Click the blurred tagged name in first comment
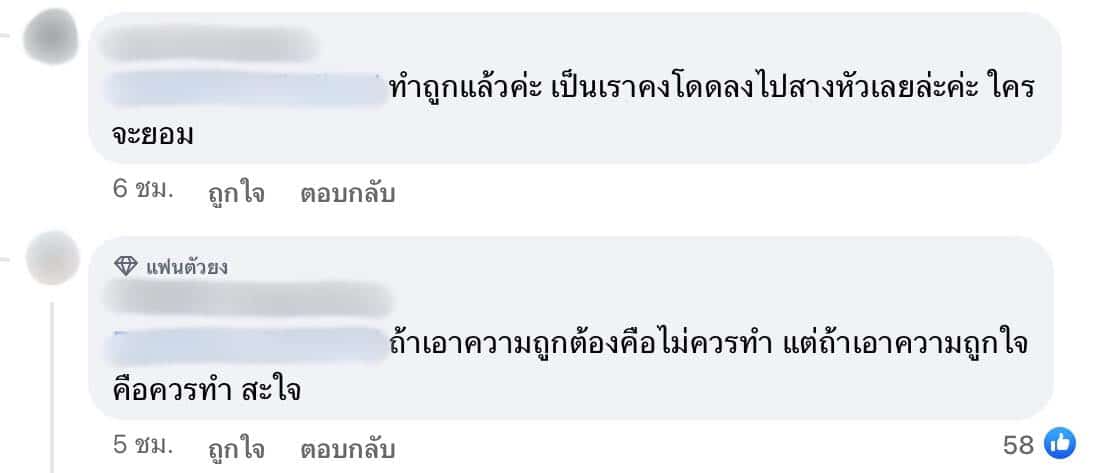 pos(246,88)
